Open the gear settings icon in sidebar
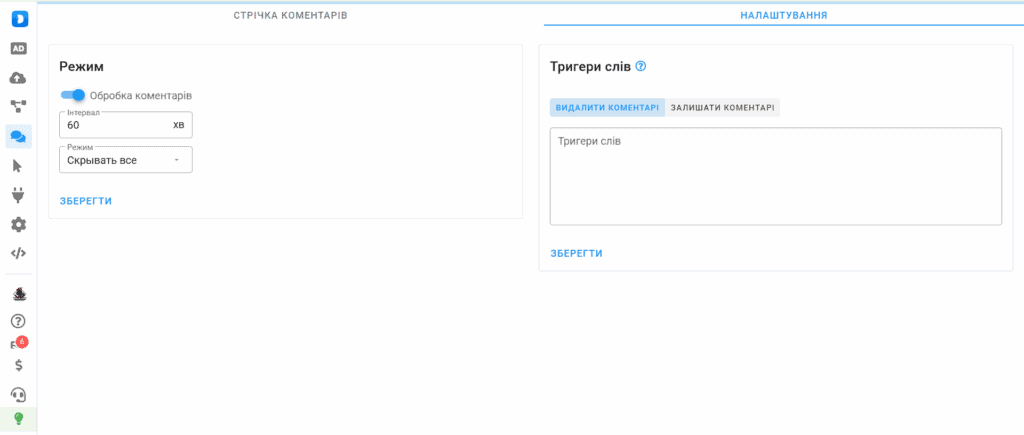The width and height of the screenshot is (1024, 435). point(18,225)
